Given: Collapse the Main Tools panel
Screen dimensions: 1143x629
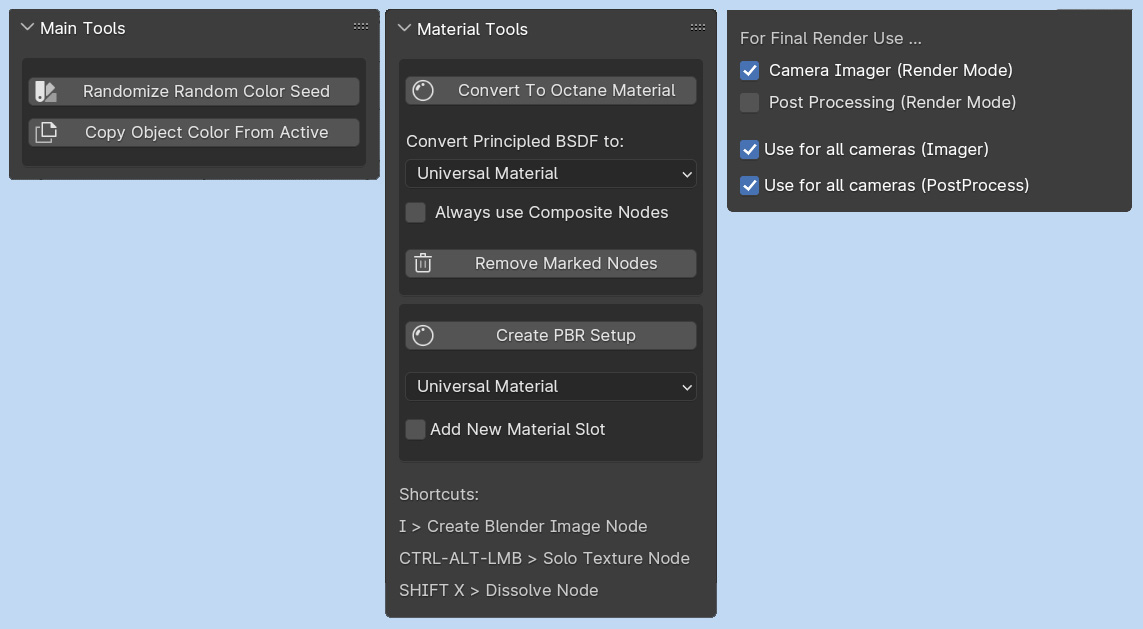Looking at the screenshot, I should tap(28, 28).
